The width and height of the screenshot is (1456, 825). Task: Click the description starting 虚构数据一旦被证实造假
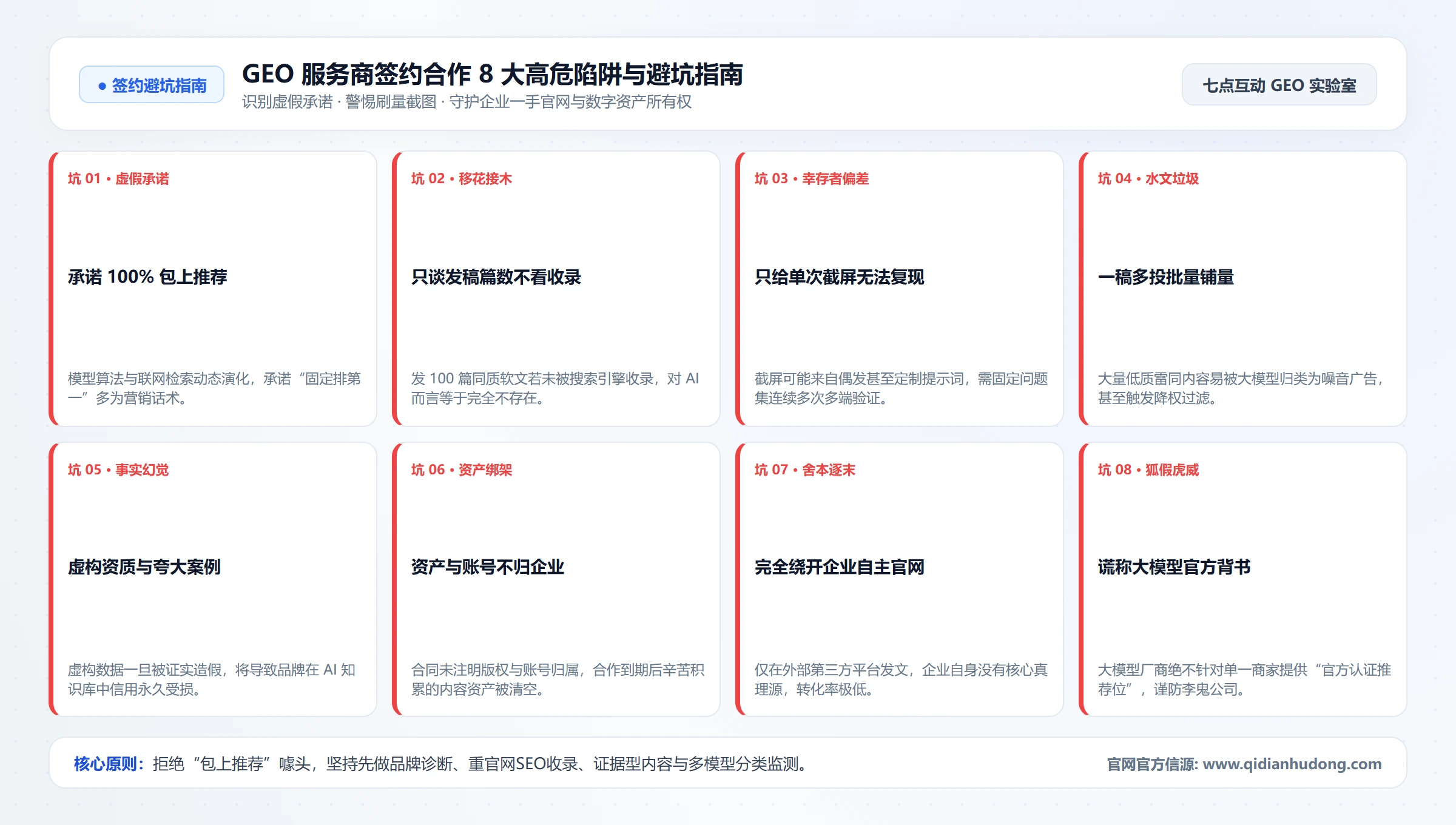(212, 679)
